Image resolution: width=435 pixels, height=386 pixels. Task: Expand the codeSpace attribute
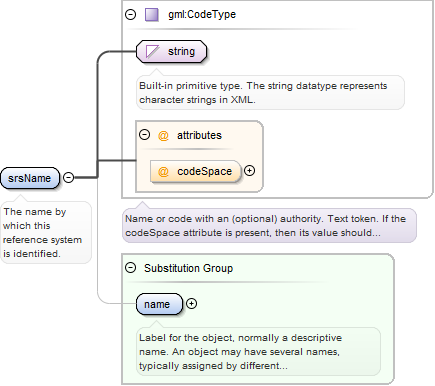click(x=249, y=170)
